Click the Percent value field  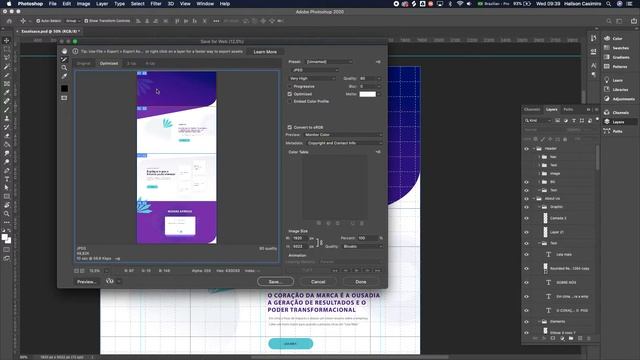[x=367, y=238]
